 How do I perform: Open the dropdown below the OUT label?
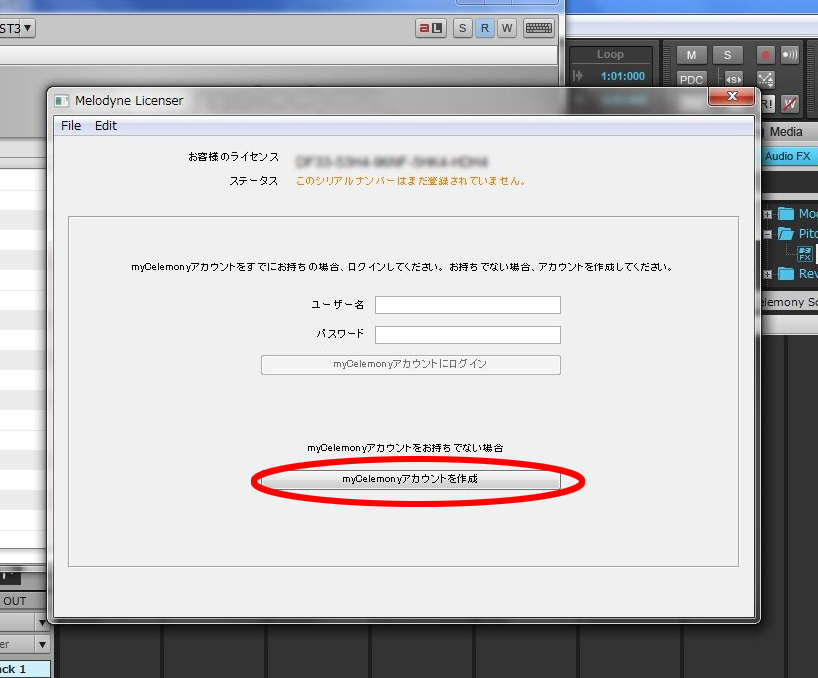click(42, 623)
